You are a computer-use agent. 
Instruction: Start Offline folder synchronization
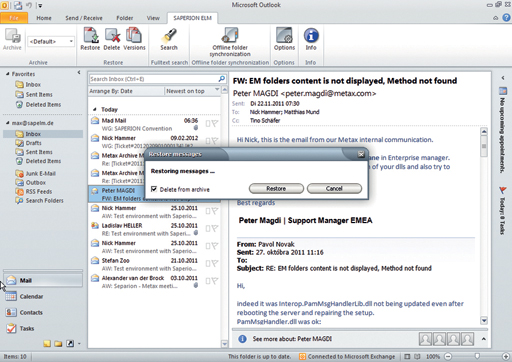pyautogui.click(x=230, y=42)
